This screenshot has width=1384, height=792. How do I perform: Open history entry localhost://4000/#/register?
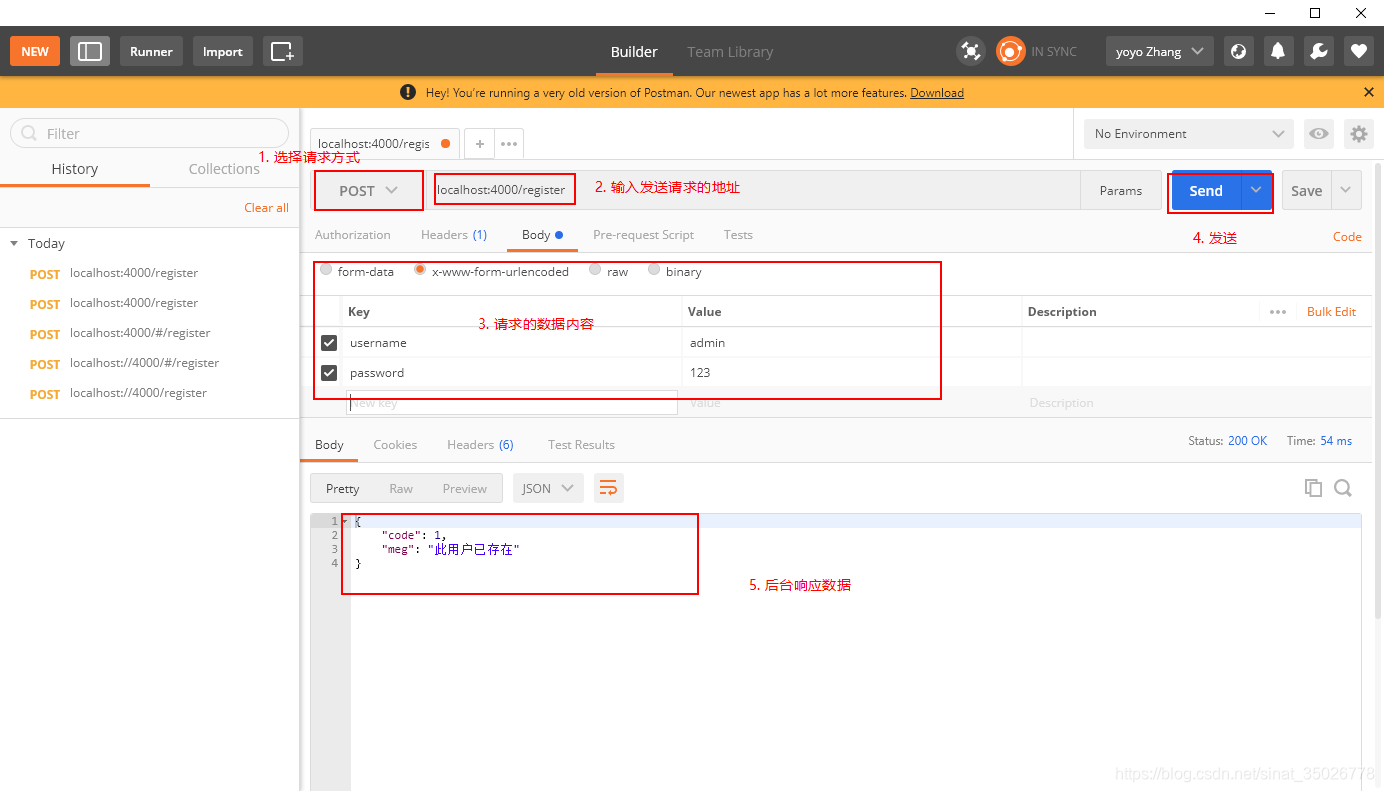click(144, 363)
